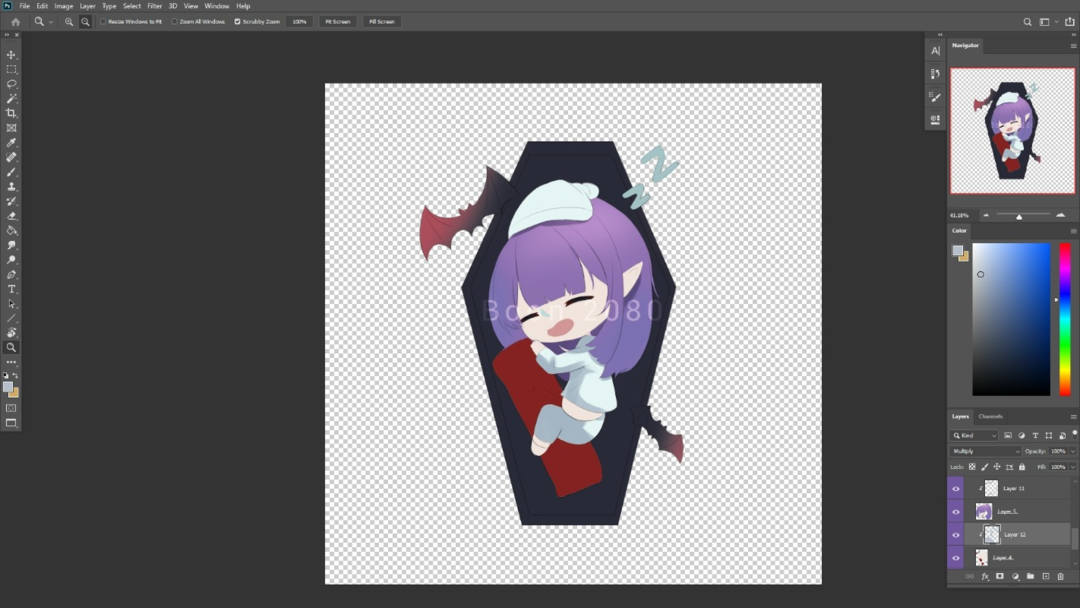Select the Brush tool

pos(12,172)
